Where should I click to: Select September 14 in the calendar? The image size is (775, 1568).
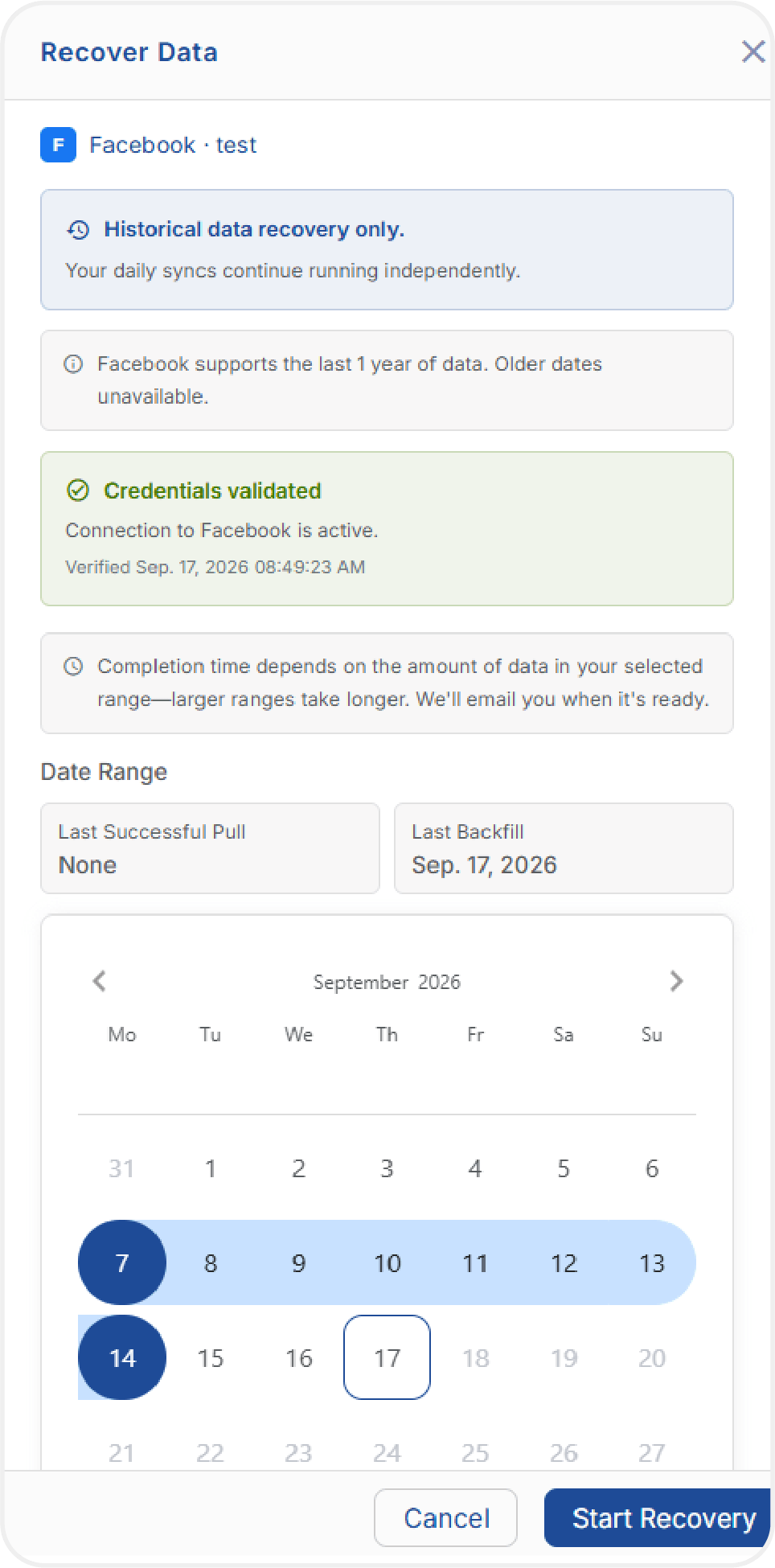point(122,1357)
